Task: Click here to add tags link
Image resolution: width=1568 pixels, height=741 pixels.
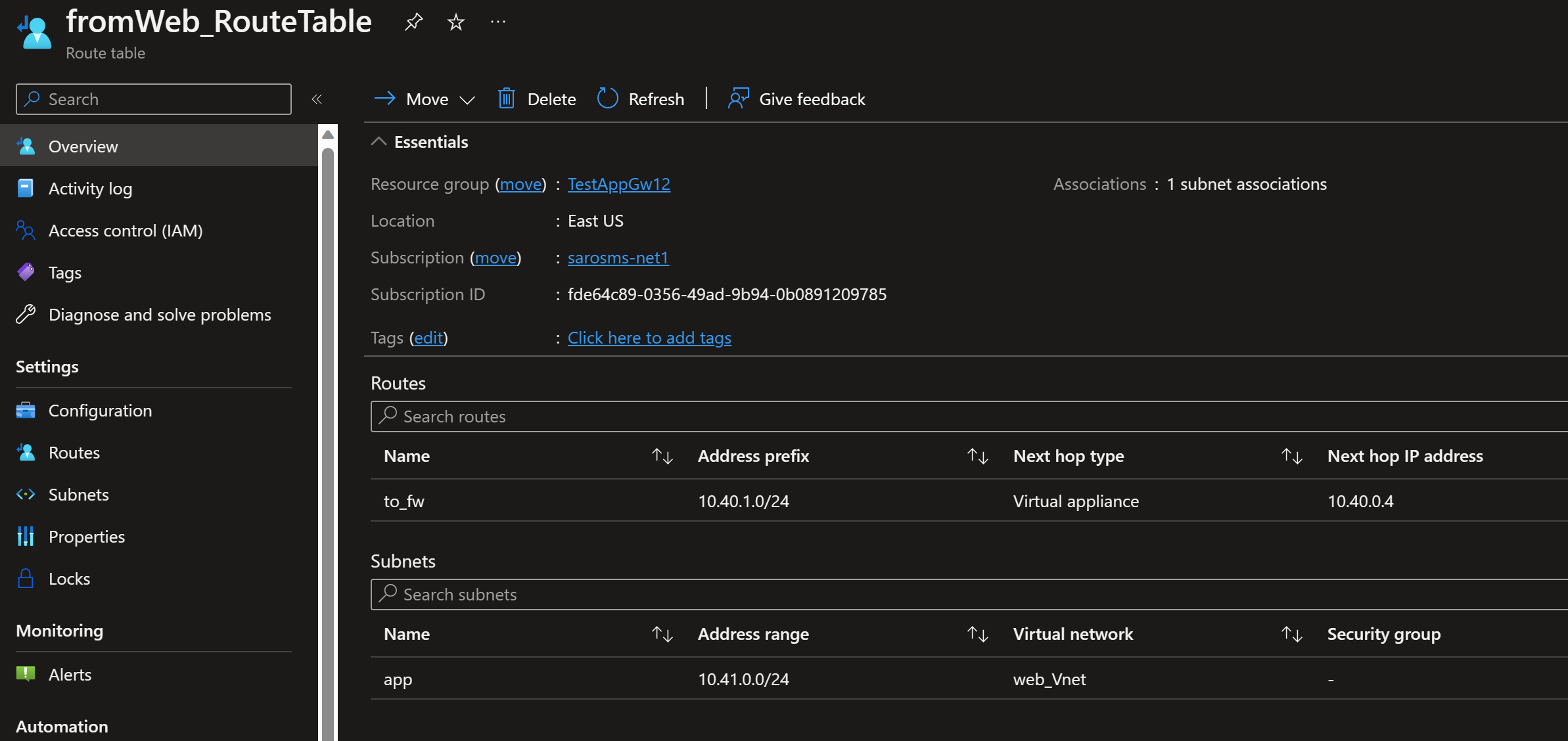Action: pos(649,338)
